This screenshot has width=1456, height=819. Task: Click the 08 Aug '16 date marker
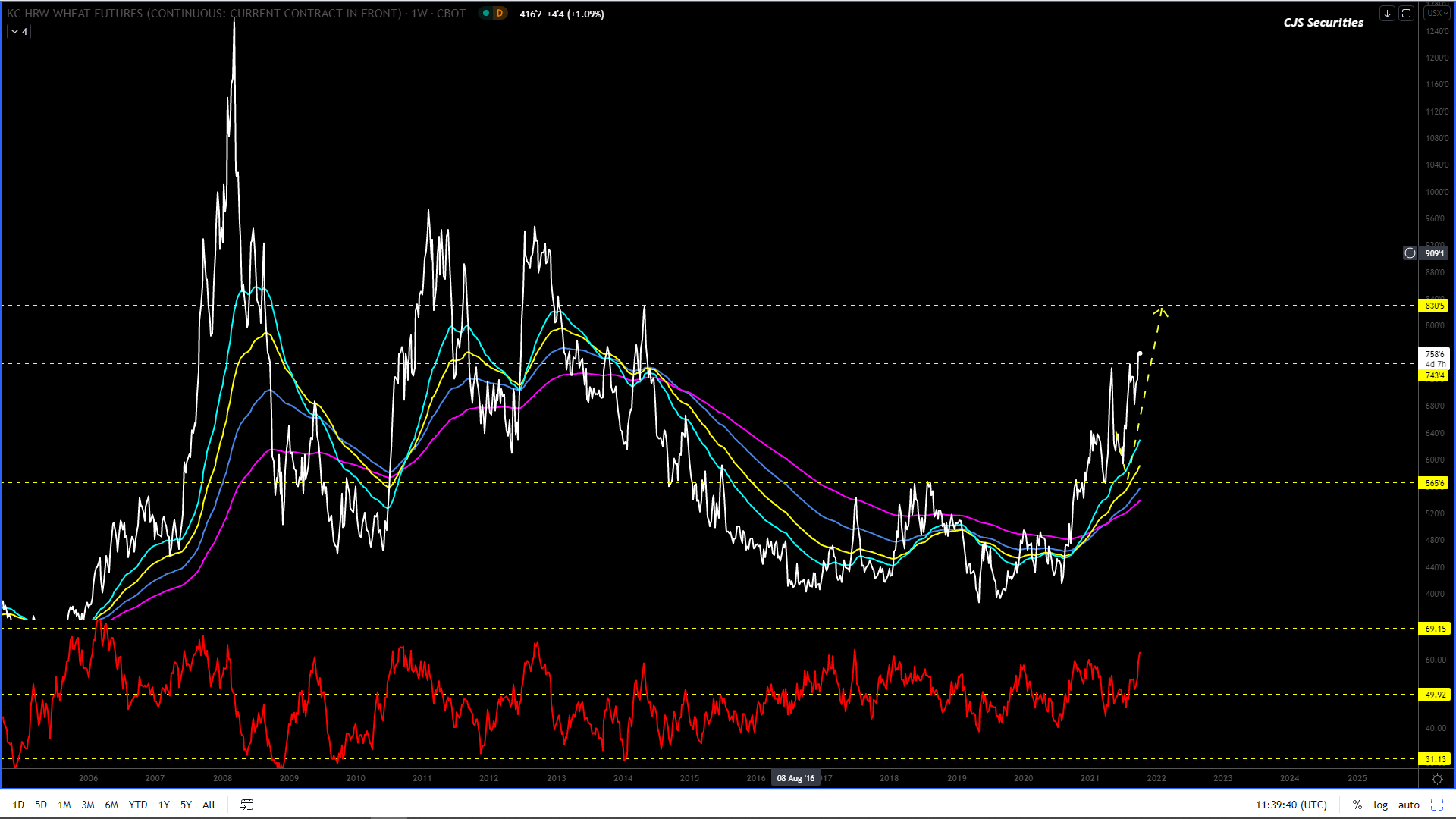coord(795,778)
